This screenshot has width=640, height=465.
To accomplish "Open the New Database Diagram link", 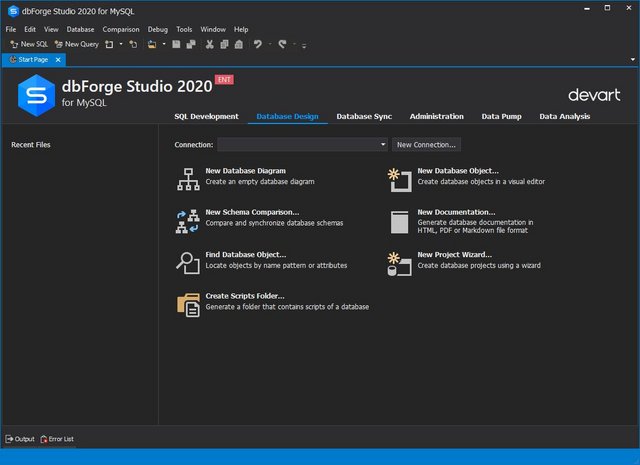I will coord(245,171).
